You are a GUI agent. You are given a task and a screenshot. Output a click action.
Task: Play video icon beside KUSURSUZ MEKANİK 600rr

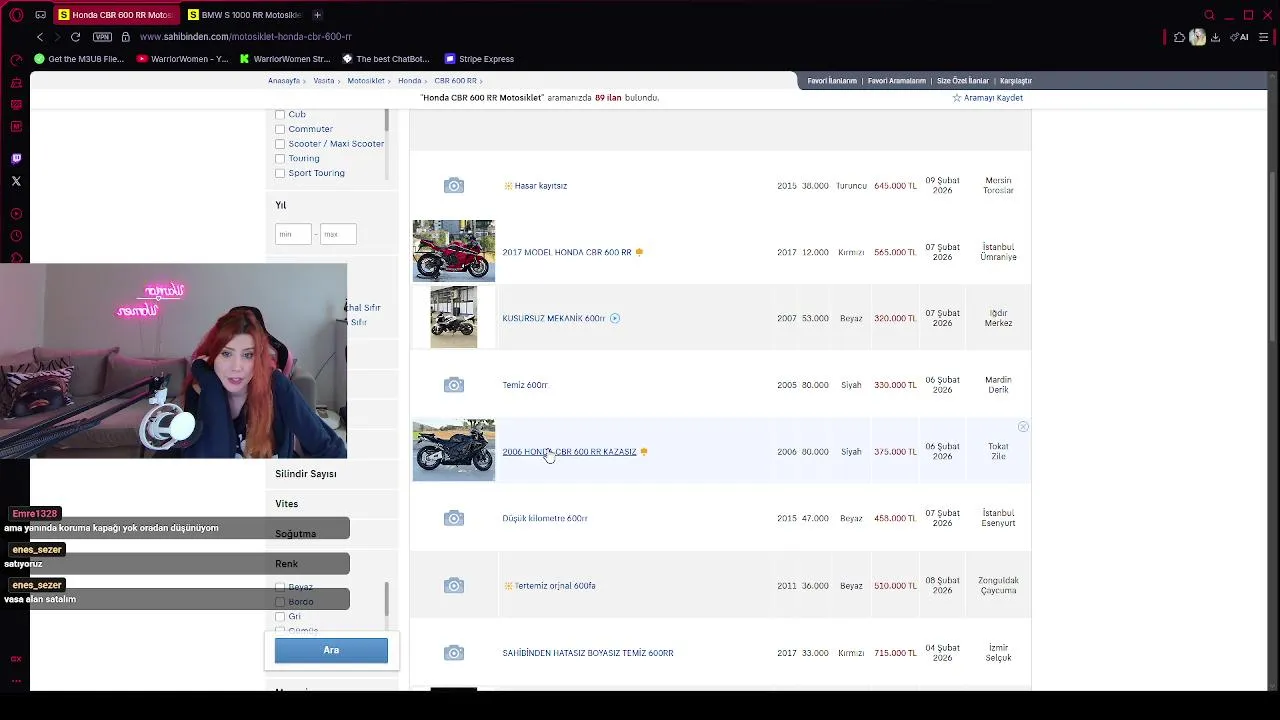coord(615,318)
